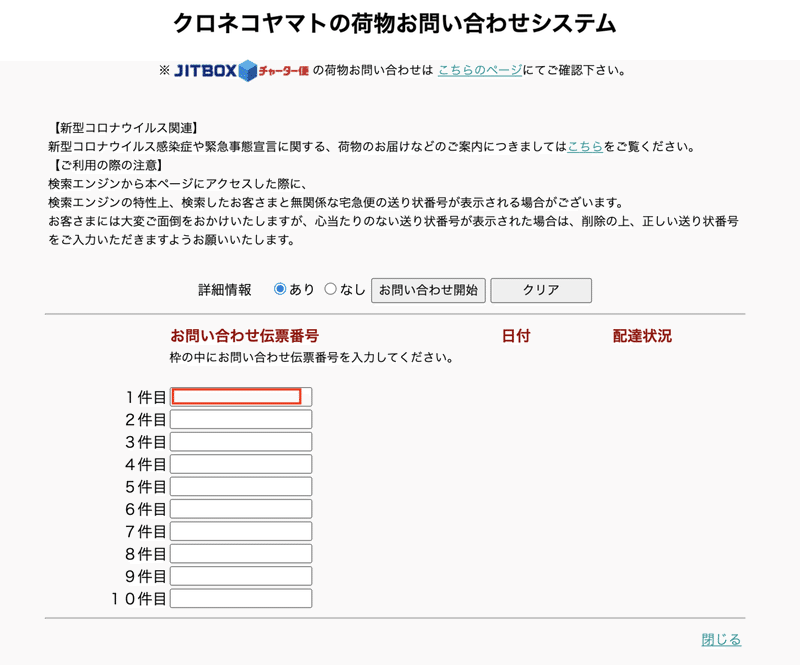Click the クリア button
This screenshot has height=665, width=800.
tap(541, 290)
